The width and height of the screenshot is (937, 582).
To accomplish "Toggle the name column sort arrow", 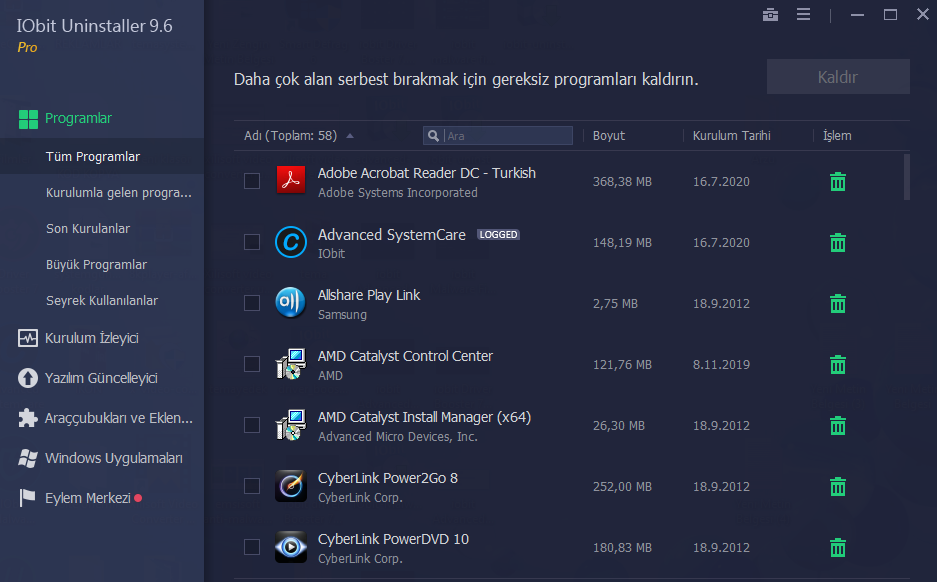I will pyautogui.click(x=350, y=136).
